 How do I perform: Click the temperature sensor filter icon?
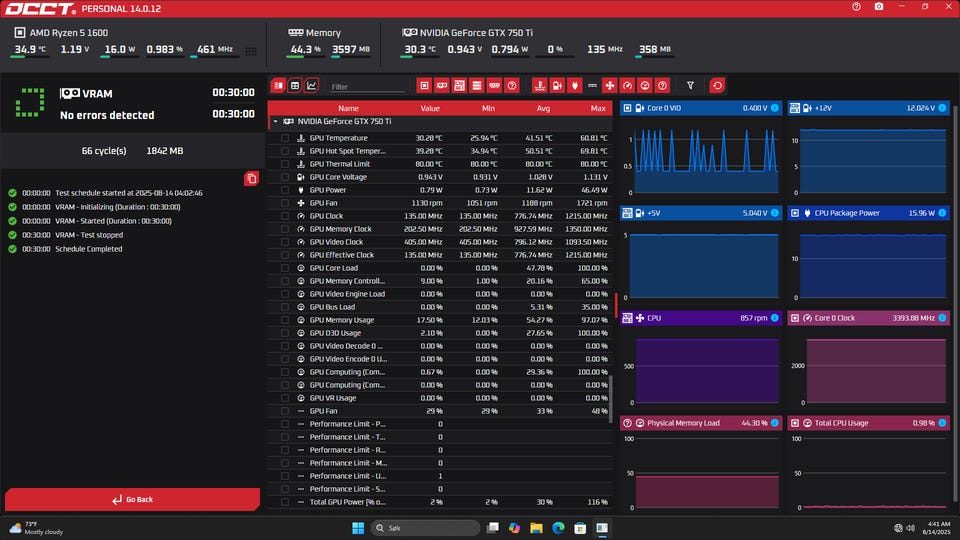pyautogui.click(x=540, y=86)
